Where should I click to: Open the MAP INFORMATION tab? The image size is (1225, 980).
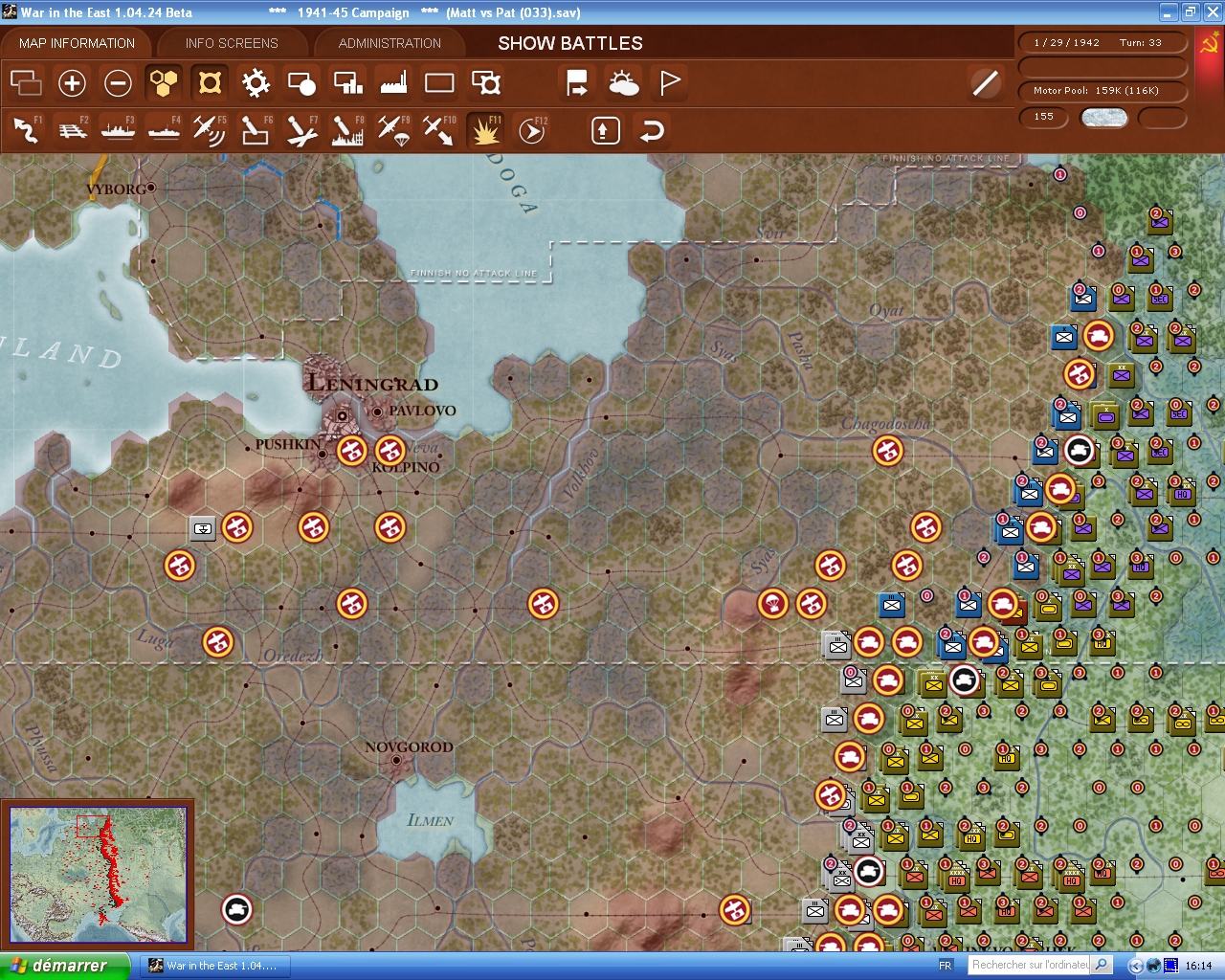pyautogui.click(x=77, y=43)
